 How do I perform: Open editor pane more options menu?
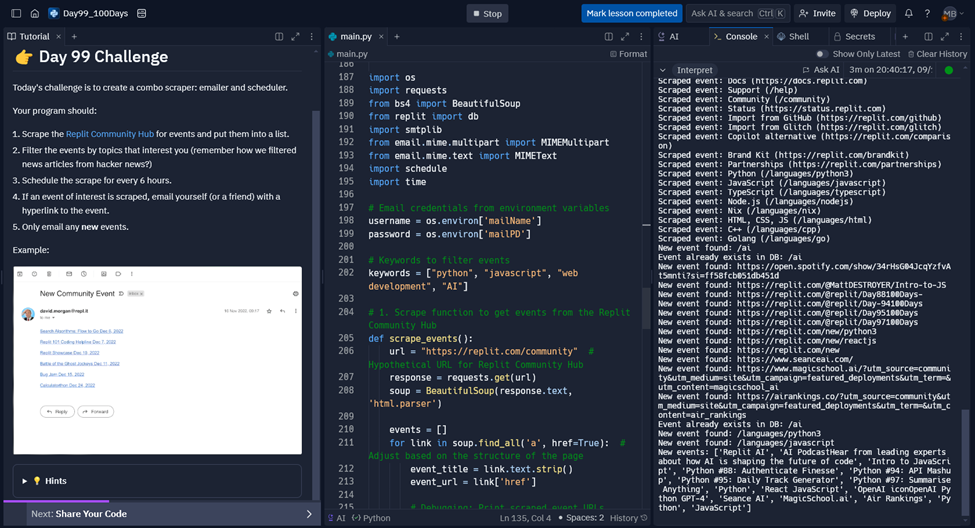point(641,37)
